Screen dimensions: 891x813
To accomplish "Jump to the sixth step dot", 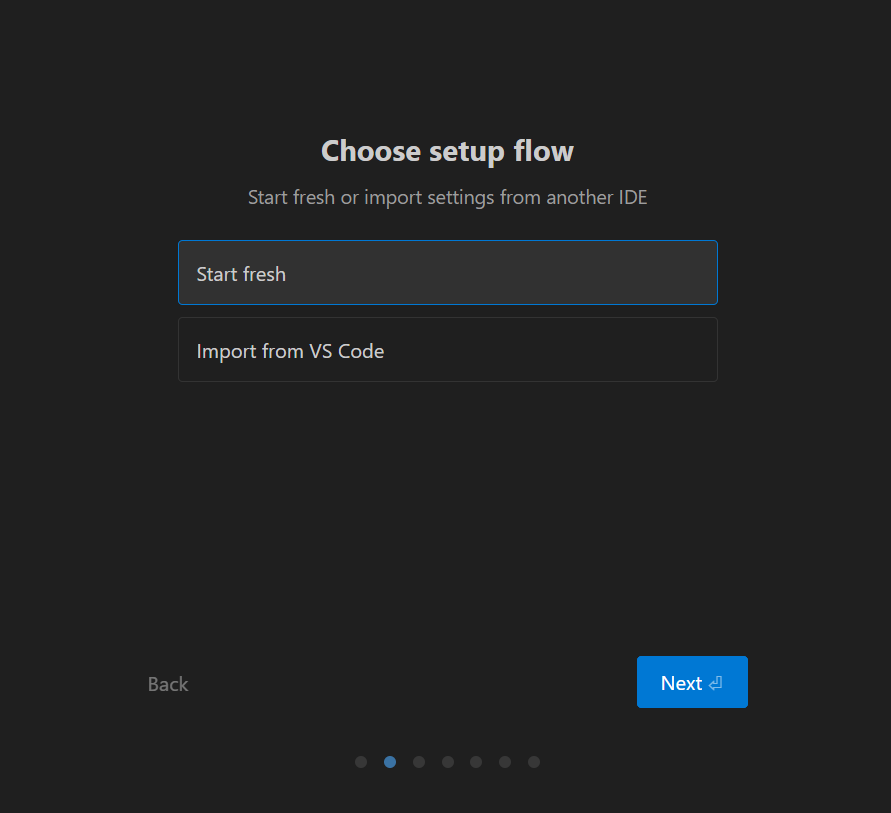I will tap(505, 762).
